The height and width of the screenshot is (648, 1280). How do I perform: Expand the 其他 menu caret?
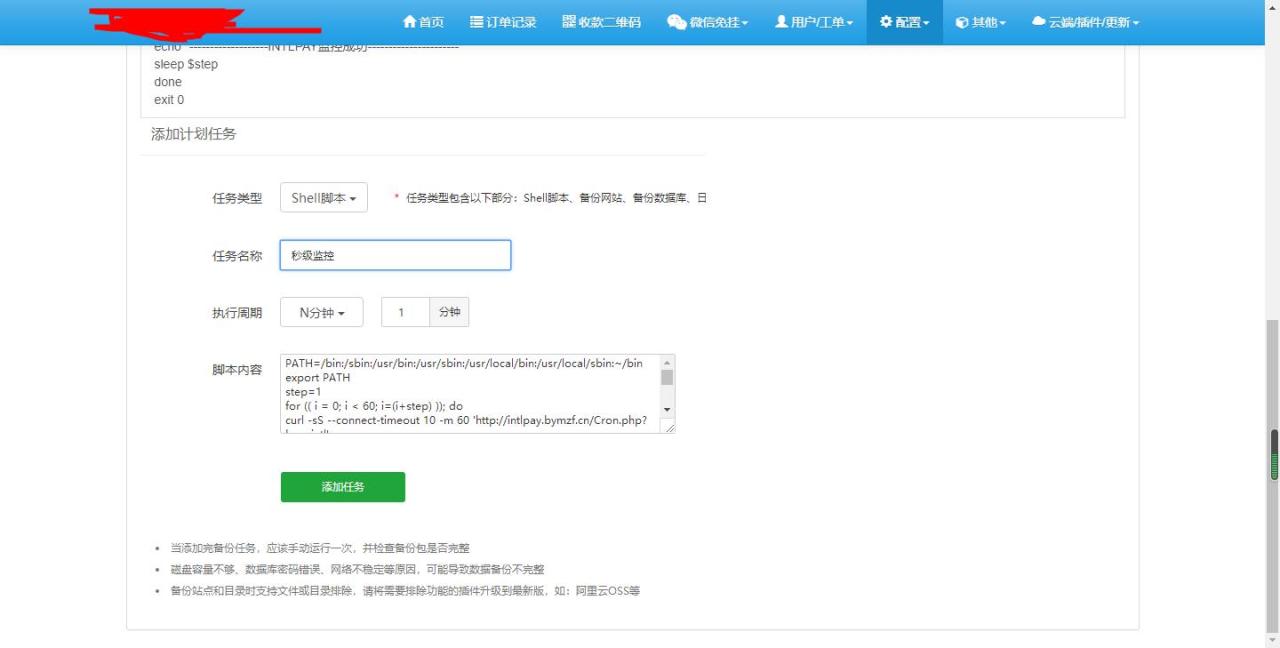tap(1002, 23)
